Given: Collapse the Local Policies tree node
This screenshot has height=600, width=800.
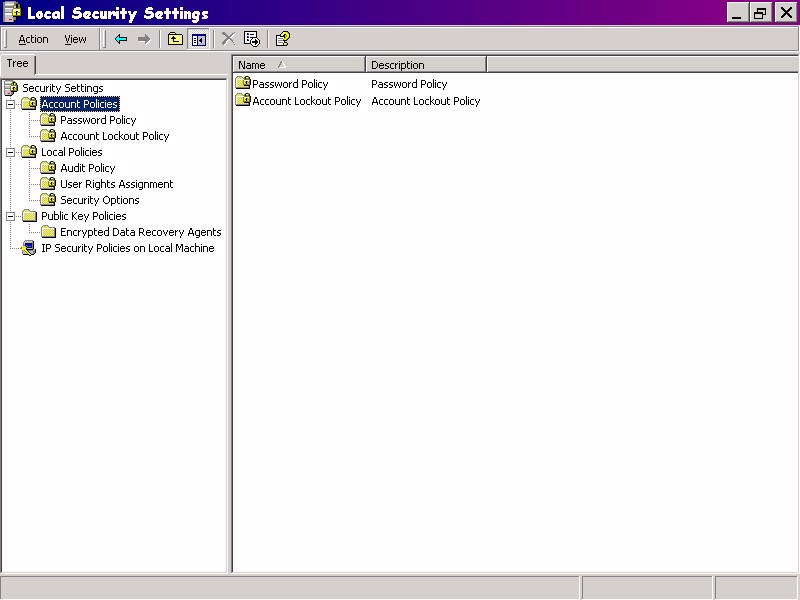Looking at the screenshot, I should point(10,152).
